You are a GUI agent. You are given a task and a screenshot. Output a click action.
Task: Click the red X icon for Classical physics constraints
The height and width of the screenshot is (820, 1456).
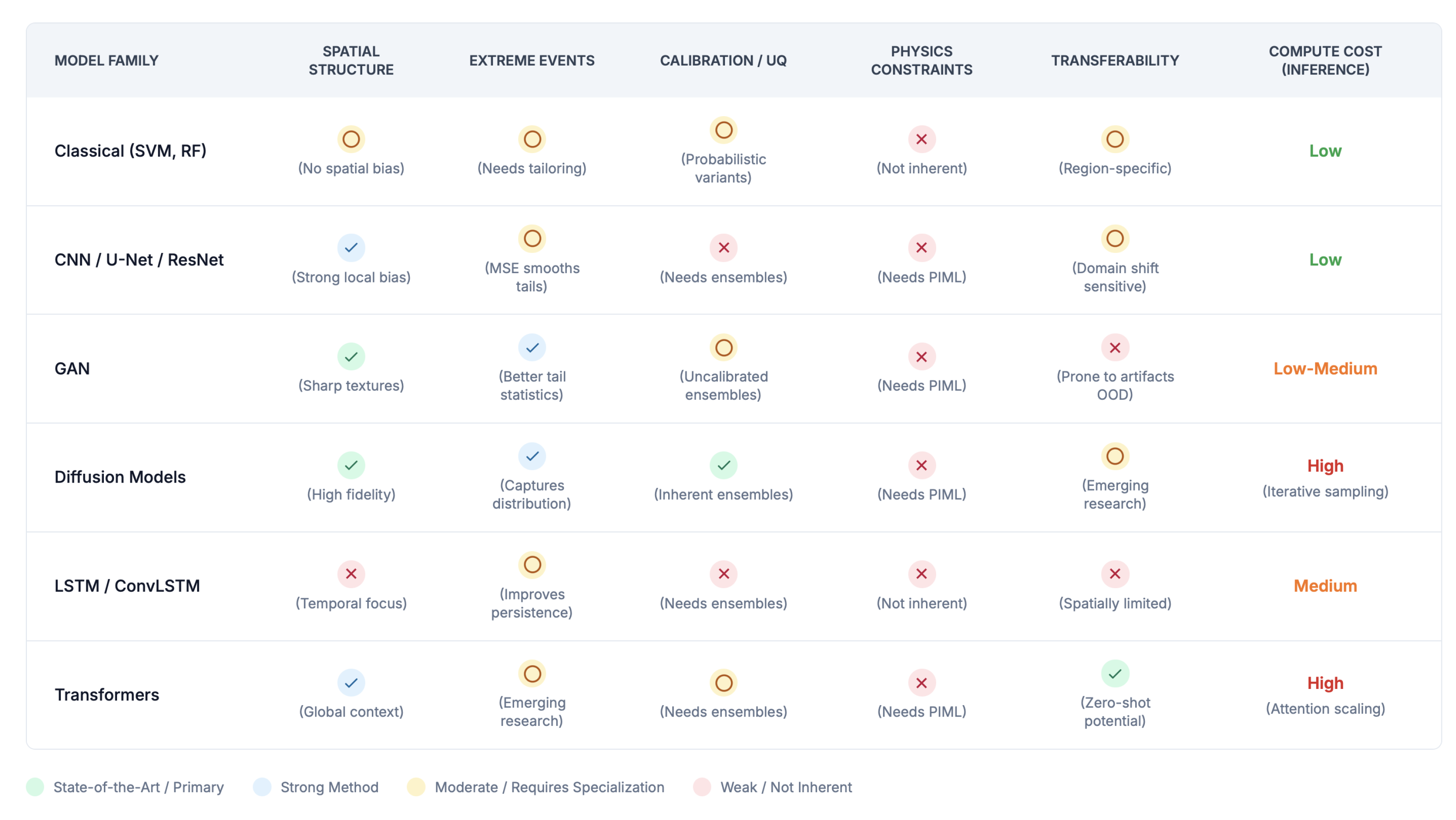(x=921, y=139)
